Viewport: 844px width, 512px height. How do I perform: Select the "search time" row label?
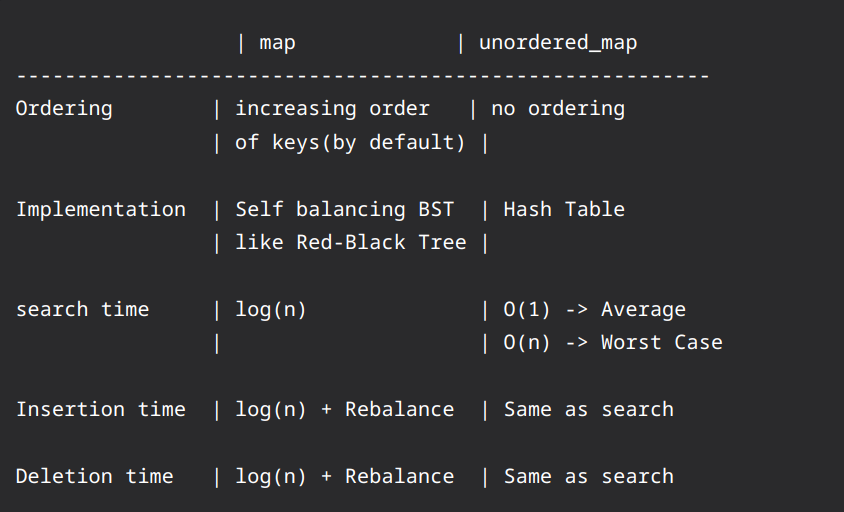[82, 310]
